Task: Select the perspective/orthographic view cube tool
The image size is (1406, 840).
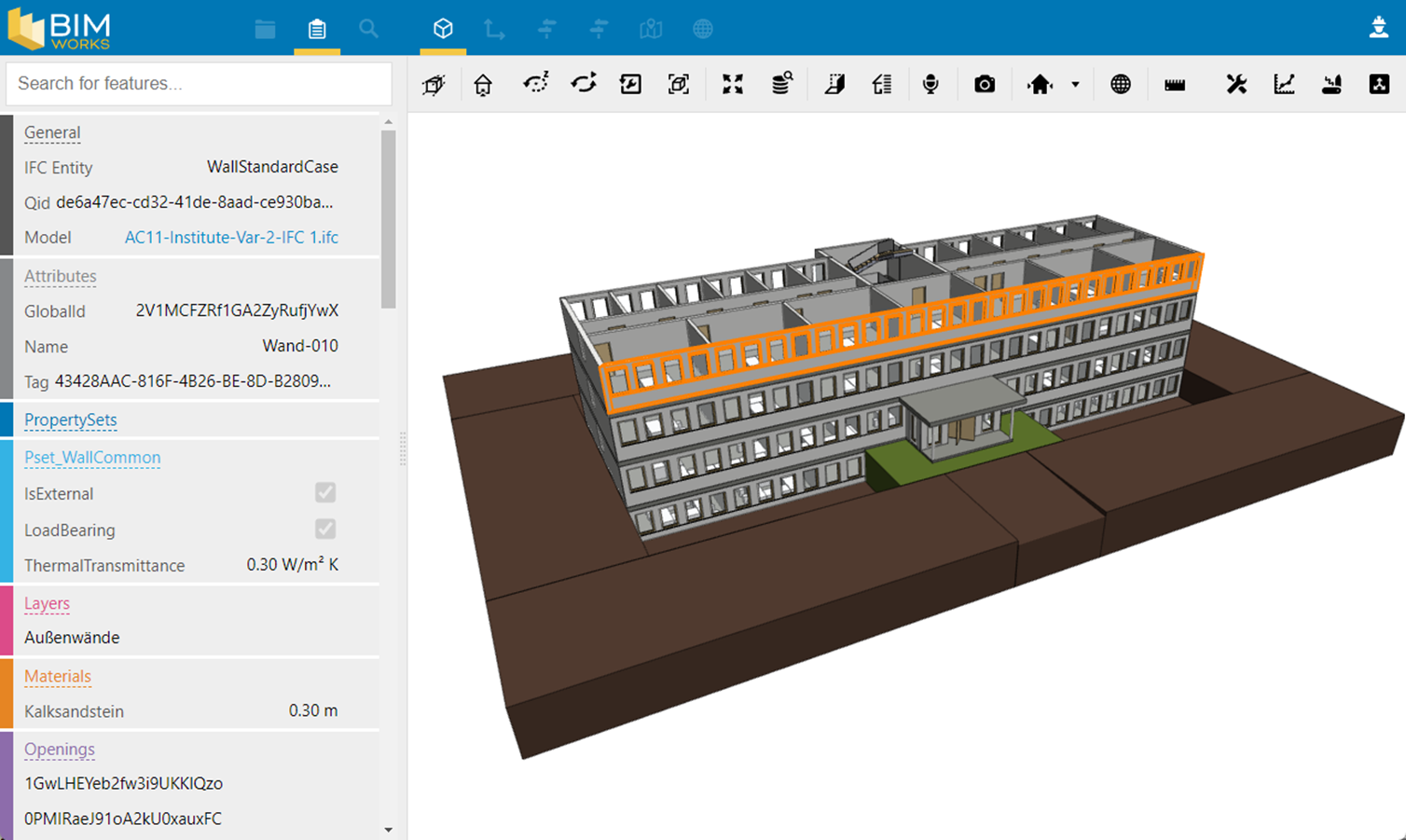Action: [x=434, y=84]
